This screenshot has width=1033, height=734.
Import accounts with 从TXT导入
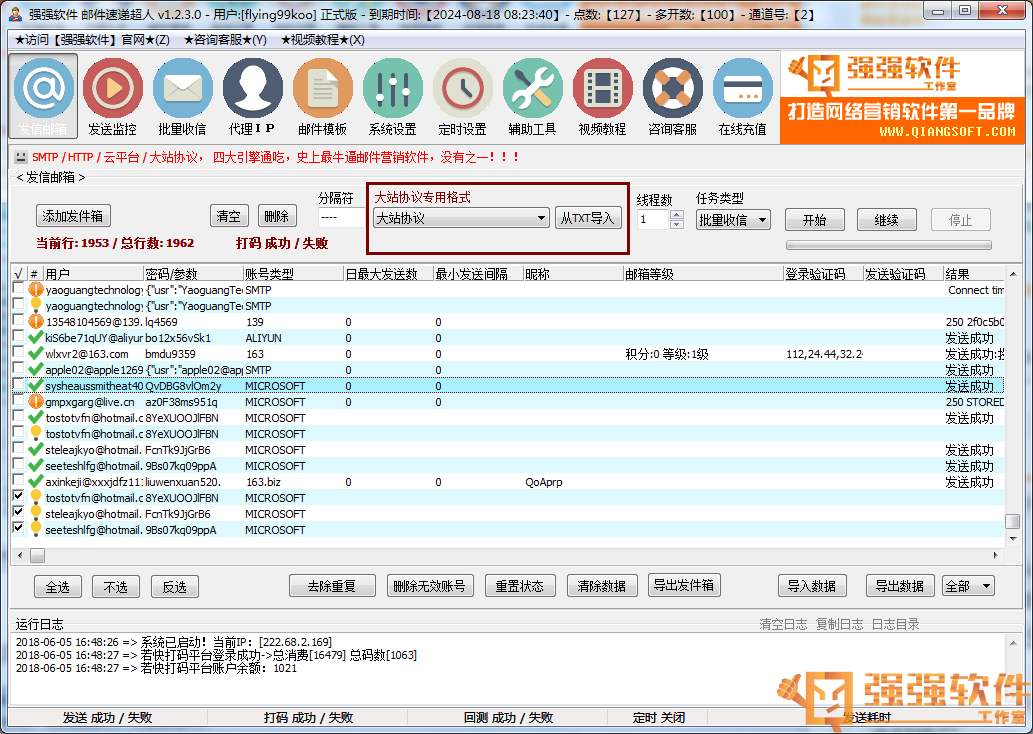coord(588,218)
